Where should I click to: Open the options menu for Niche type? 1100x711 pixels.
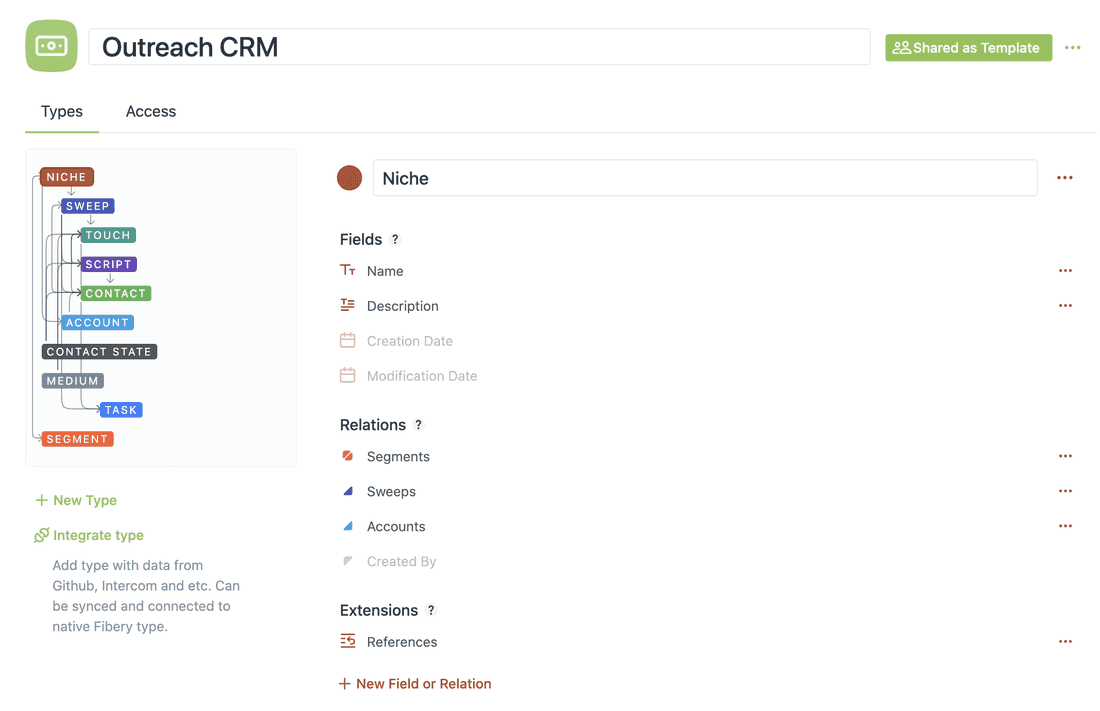[x=1065, y=178]
